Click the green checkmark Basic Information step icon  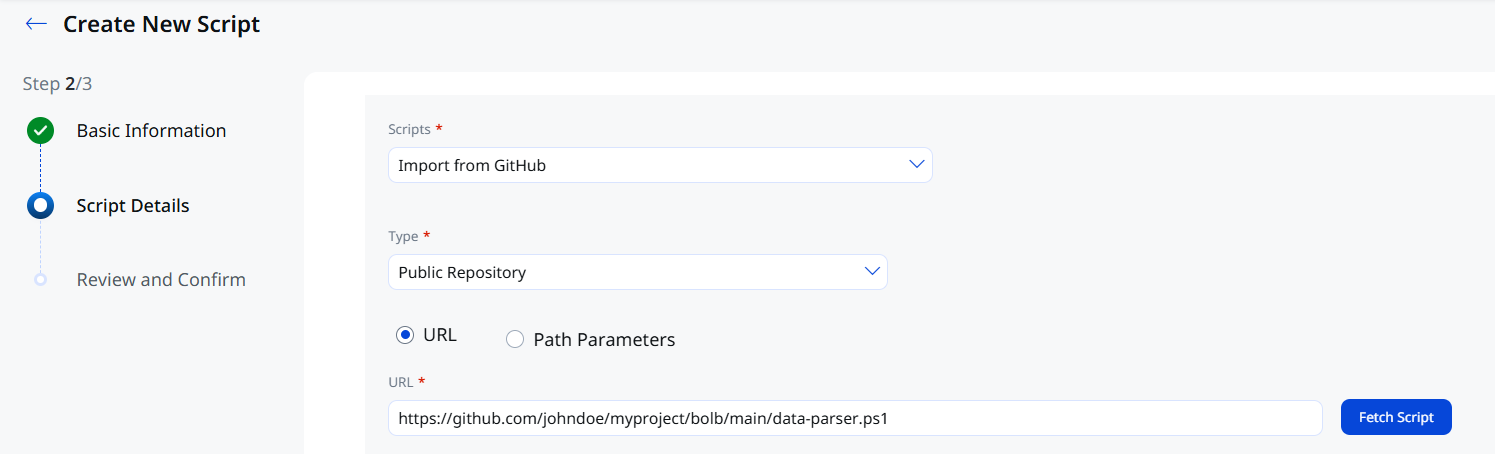click(40, 131)
